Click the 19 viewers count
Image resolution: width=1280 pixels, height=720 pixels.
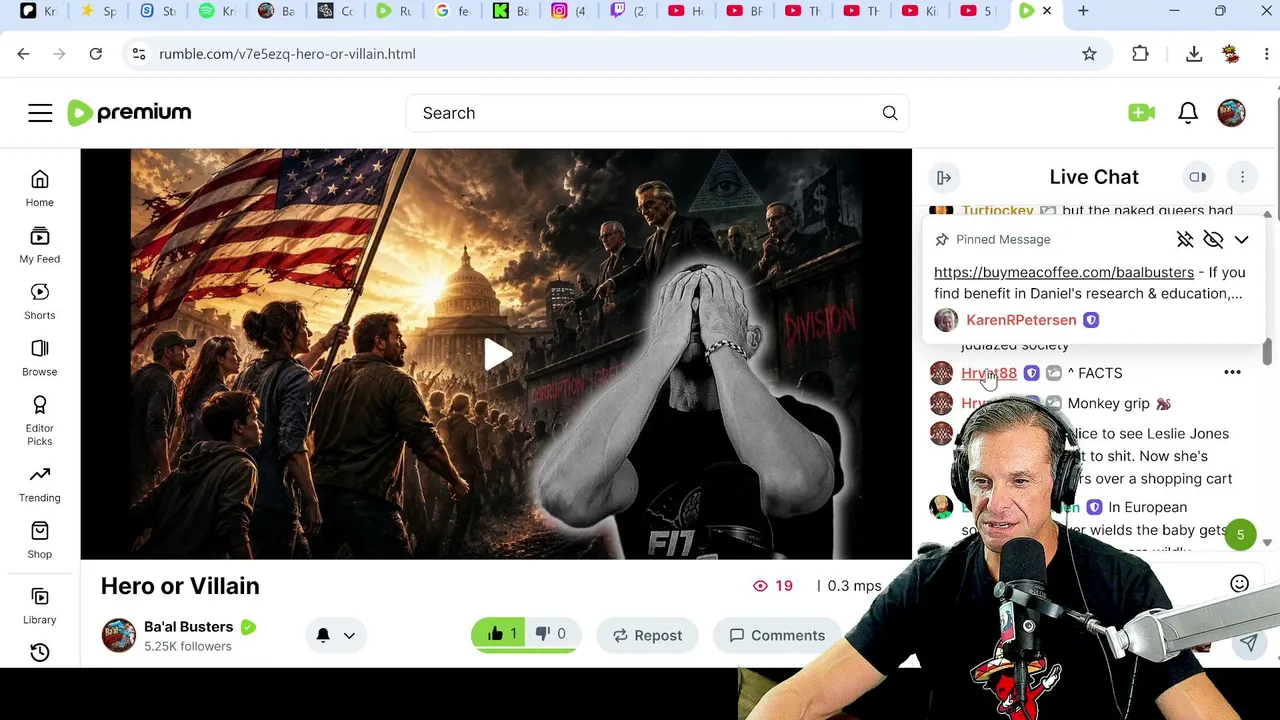tap(773, 586)
